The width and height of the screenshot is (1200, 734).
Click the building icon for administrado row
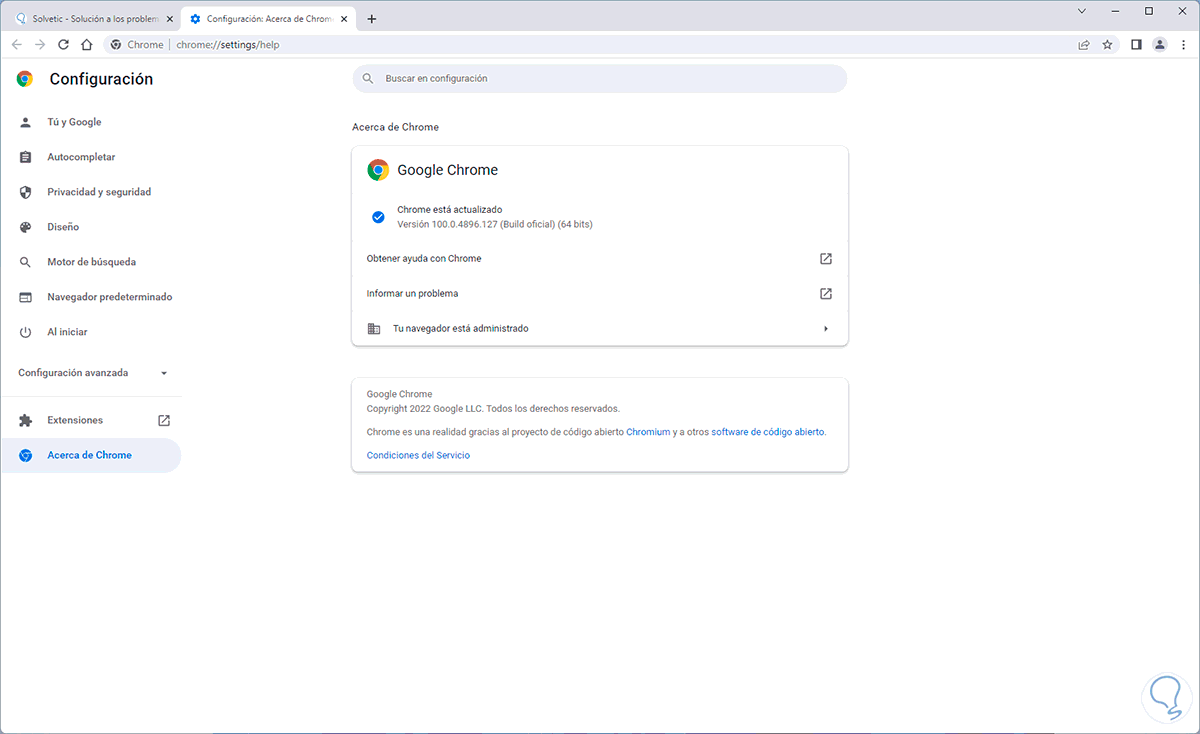[x=374, y=329]
